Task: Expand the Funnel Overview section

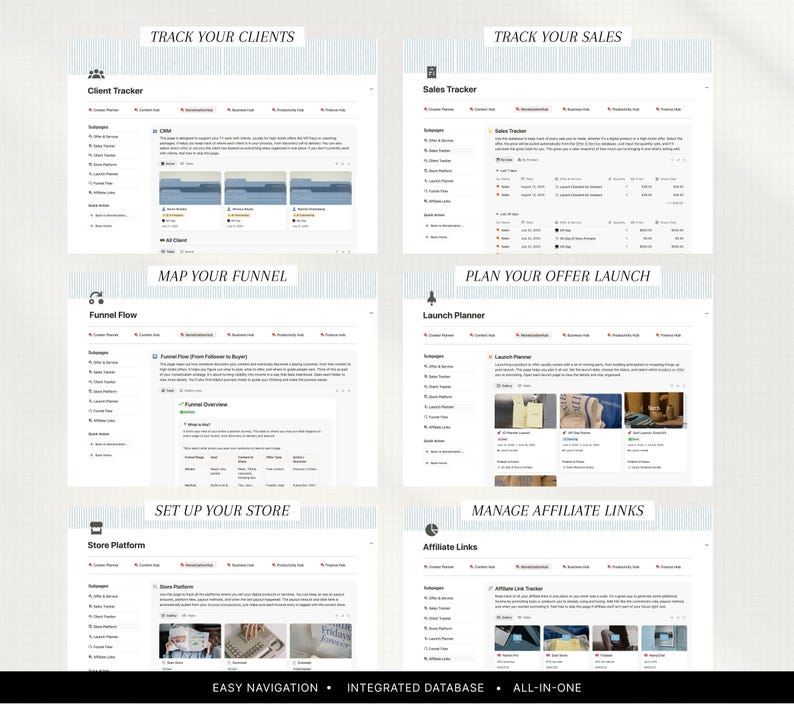Action: coord(203,404)
